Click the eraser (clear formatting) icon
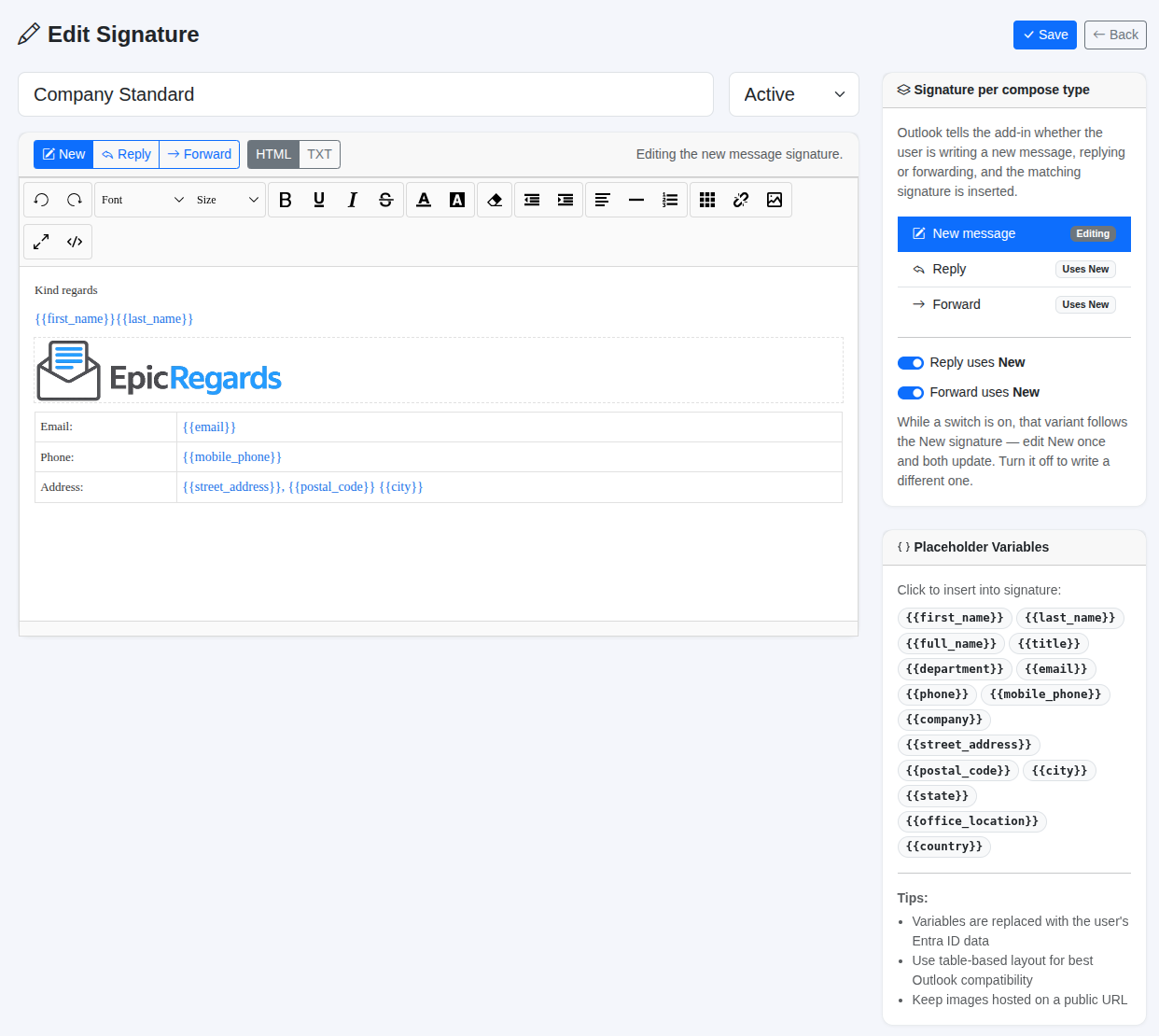The image size is (1159, 1036). (x=495, y=200)
